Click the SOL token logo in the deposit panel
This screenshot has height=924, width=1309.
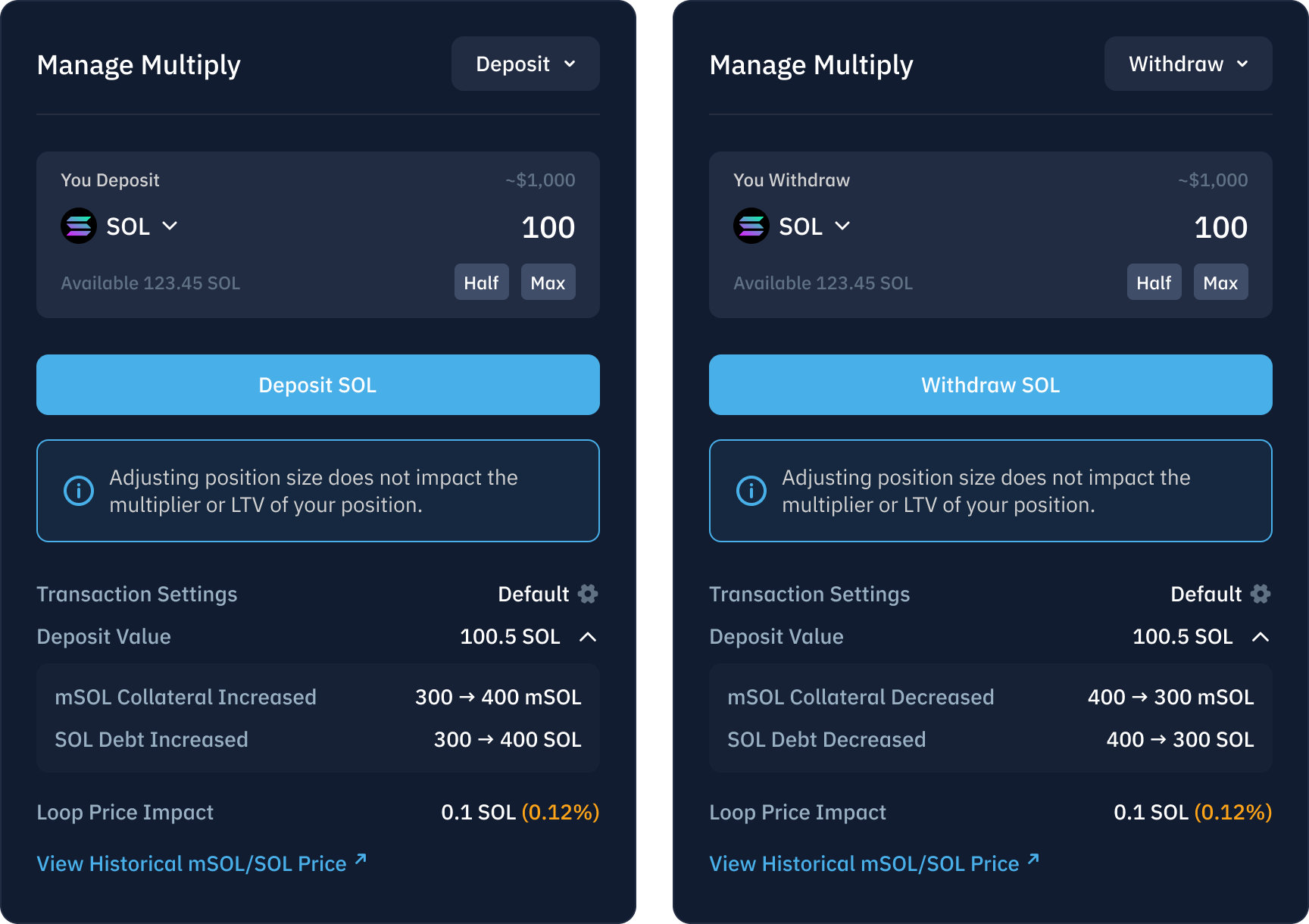(79, 226)
